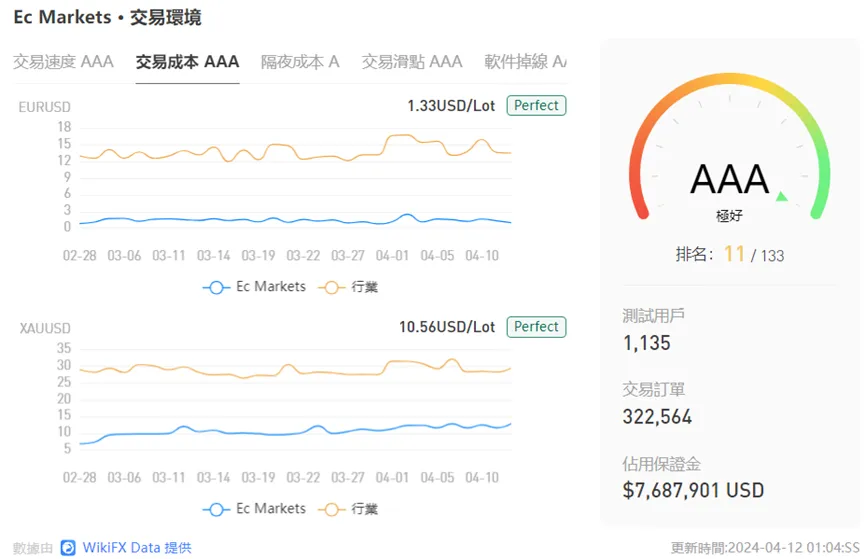Click the 佔用保證金 label
The height and width of the screenshot is (559, 865).
(661, 464)
